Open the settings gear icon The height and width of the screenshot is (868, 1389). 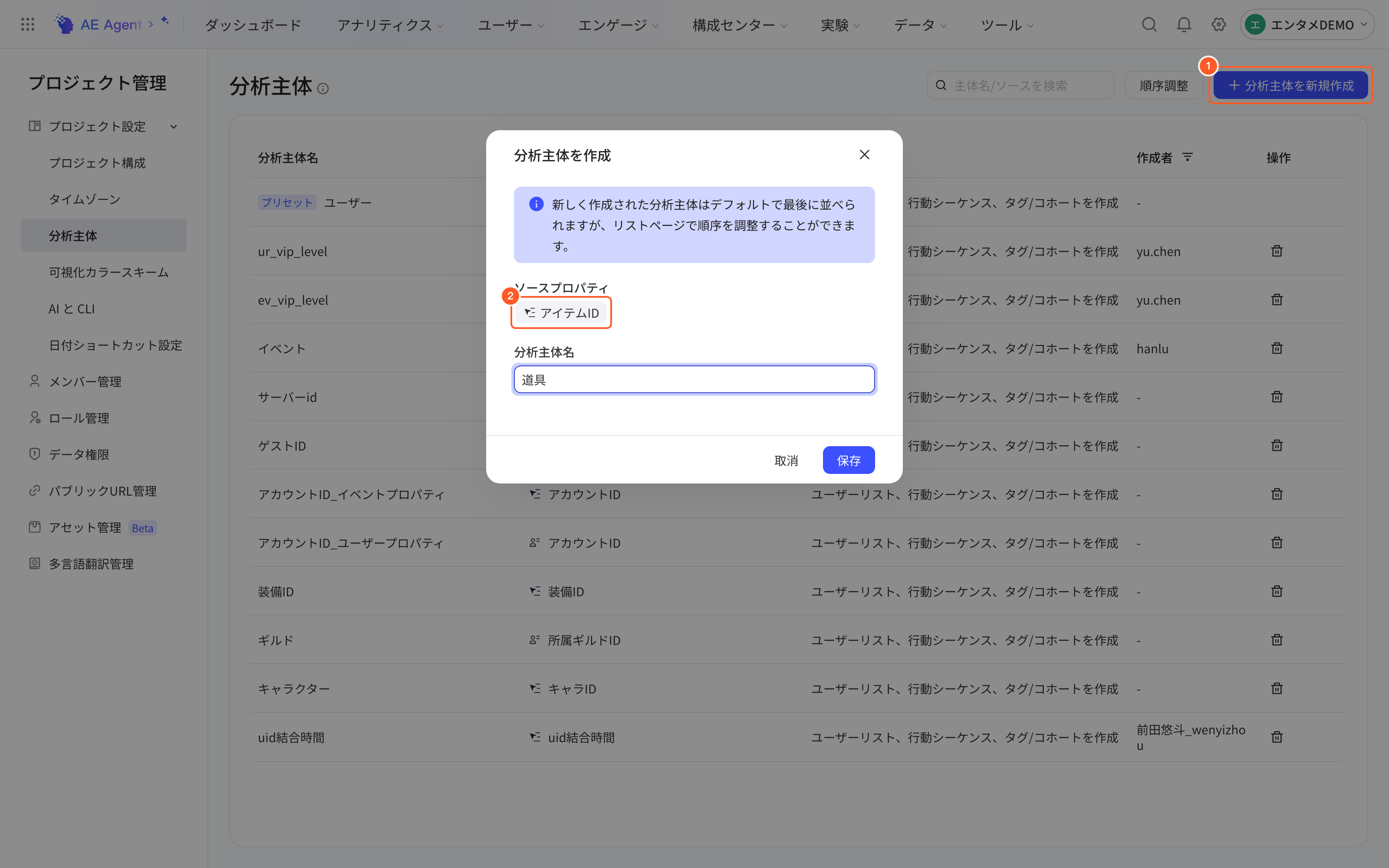click(1218, 24)
